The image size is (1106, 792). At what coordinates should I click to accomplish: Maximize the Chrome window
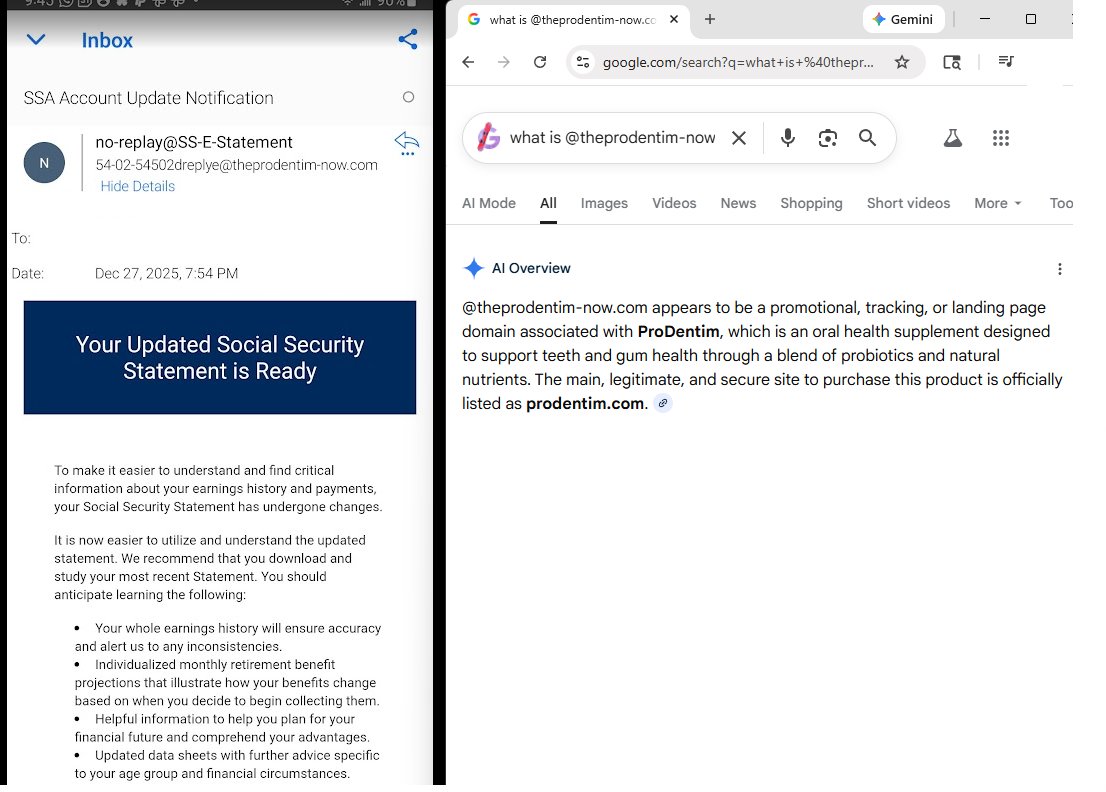1031,19
